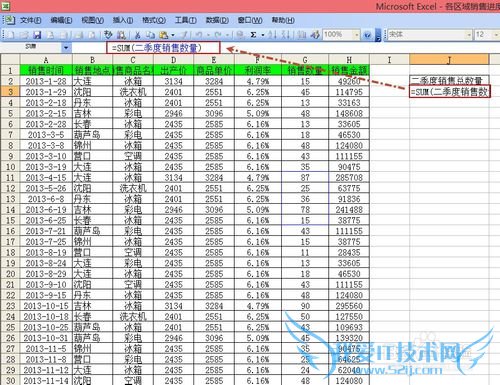Click the Excel Help question icon
The width and height of the screenshot is (500, 385).
coord(367,35)
